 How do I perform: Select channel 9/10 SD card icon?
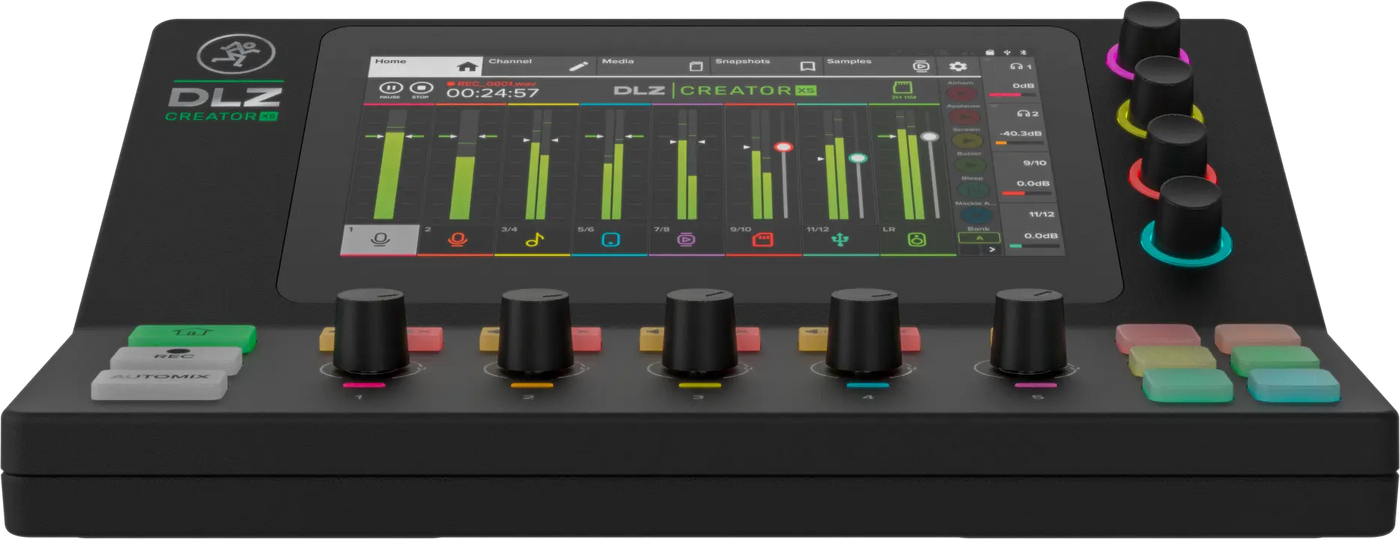[x=763, y=239]
